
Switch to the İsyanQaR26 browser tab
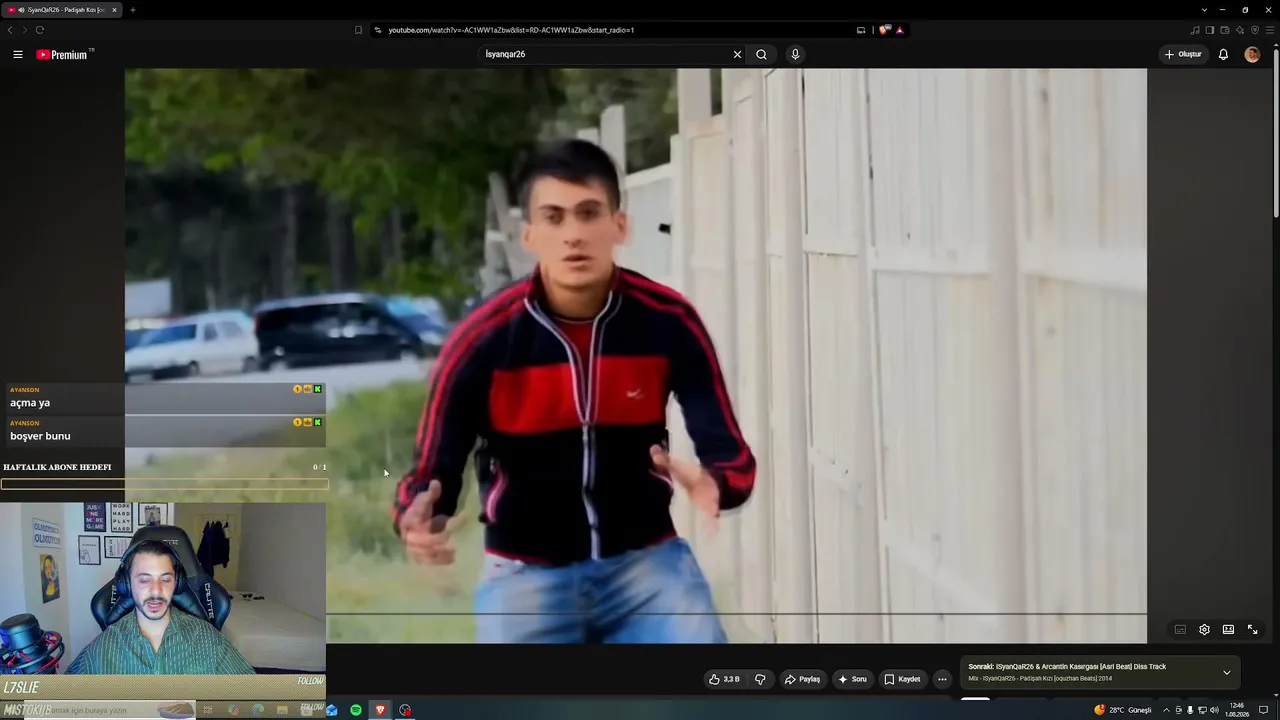pos(62,10)
